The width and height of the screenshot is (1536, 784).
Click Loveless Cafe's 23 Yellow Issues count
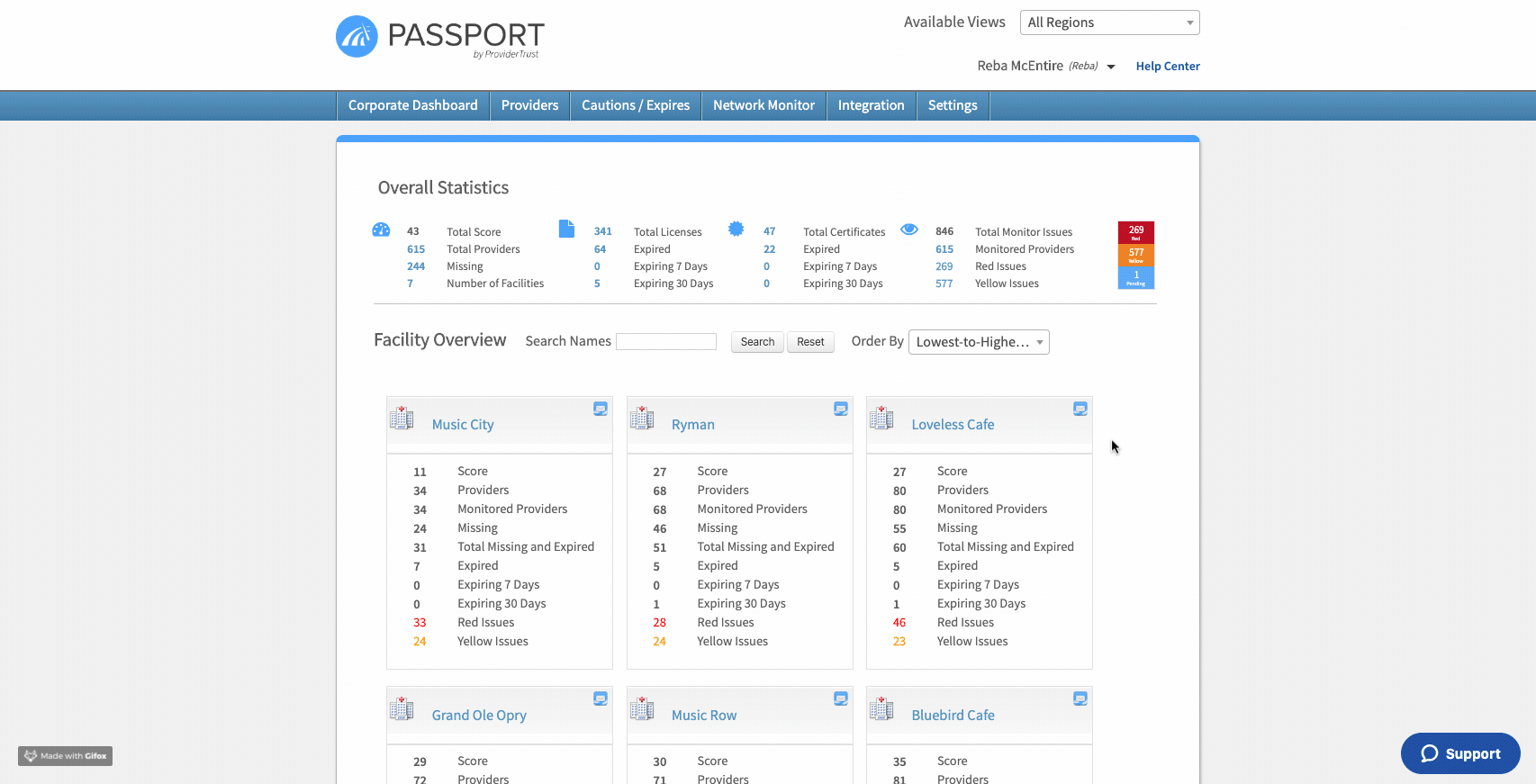pos(899,642)
